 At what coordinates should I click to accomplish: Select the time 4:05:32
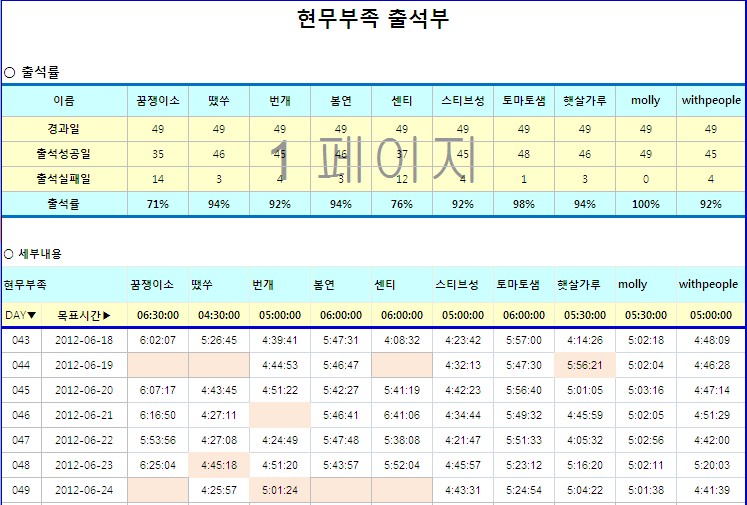coord(585,440)
